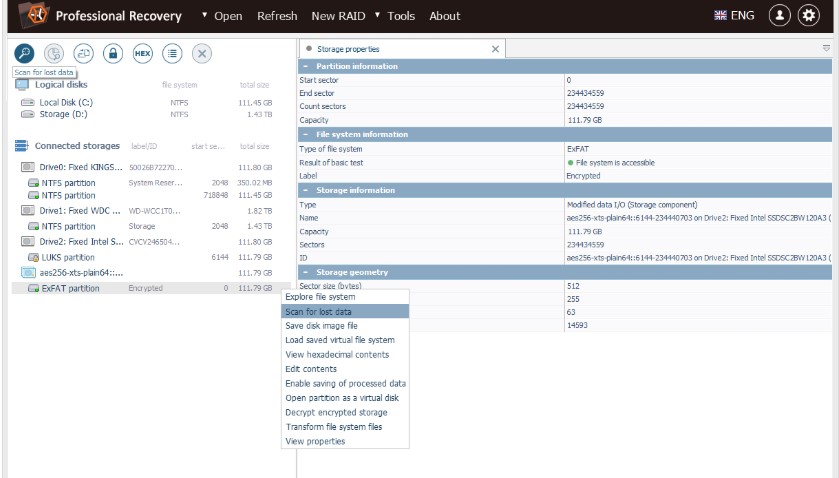Image resolution: width=839 pixels, height=478 pixels.
Task: Open the user account icon in header
Action: tap(779, 16)
